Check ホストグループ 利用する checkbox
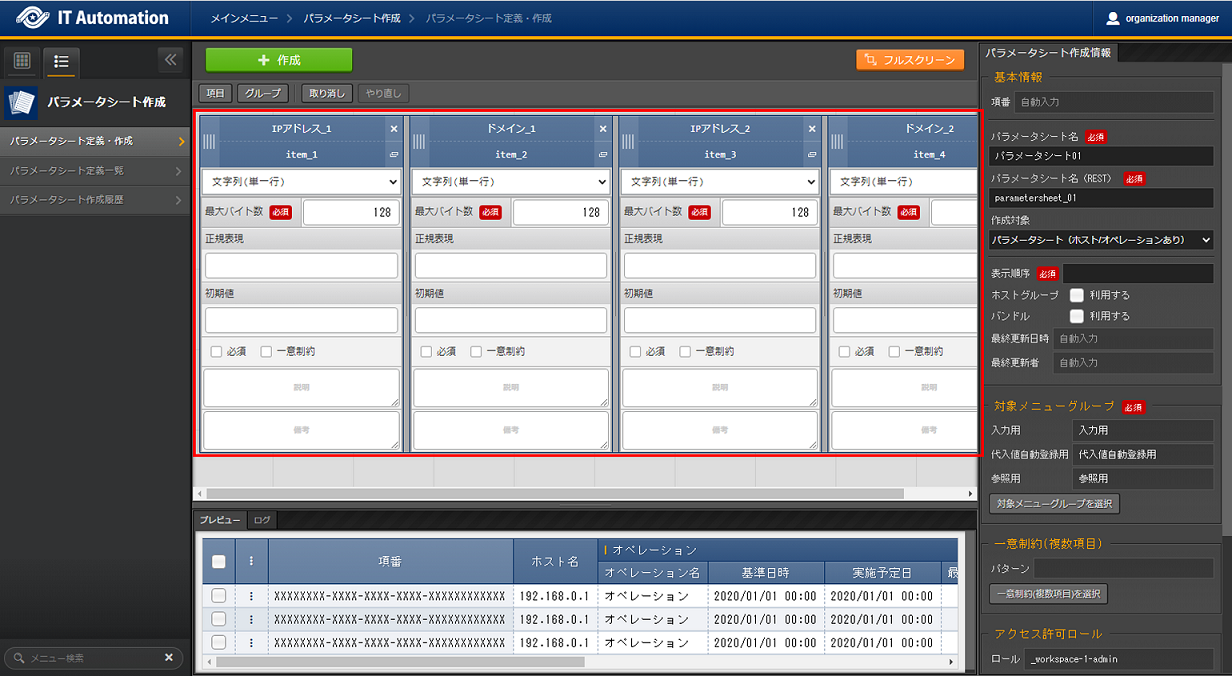Image resolution: width=1232 pixels, height=676 pixels. pyautogui.click(x=1076, y=296)
